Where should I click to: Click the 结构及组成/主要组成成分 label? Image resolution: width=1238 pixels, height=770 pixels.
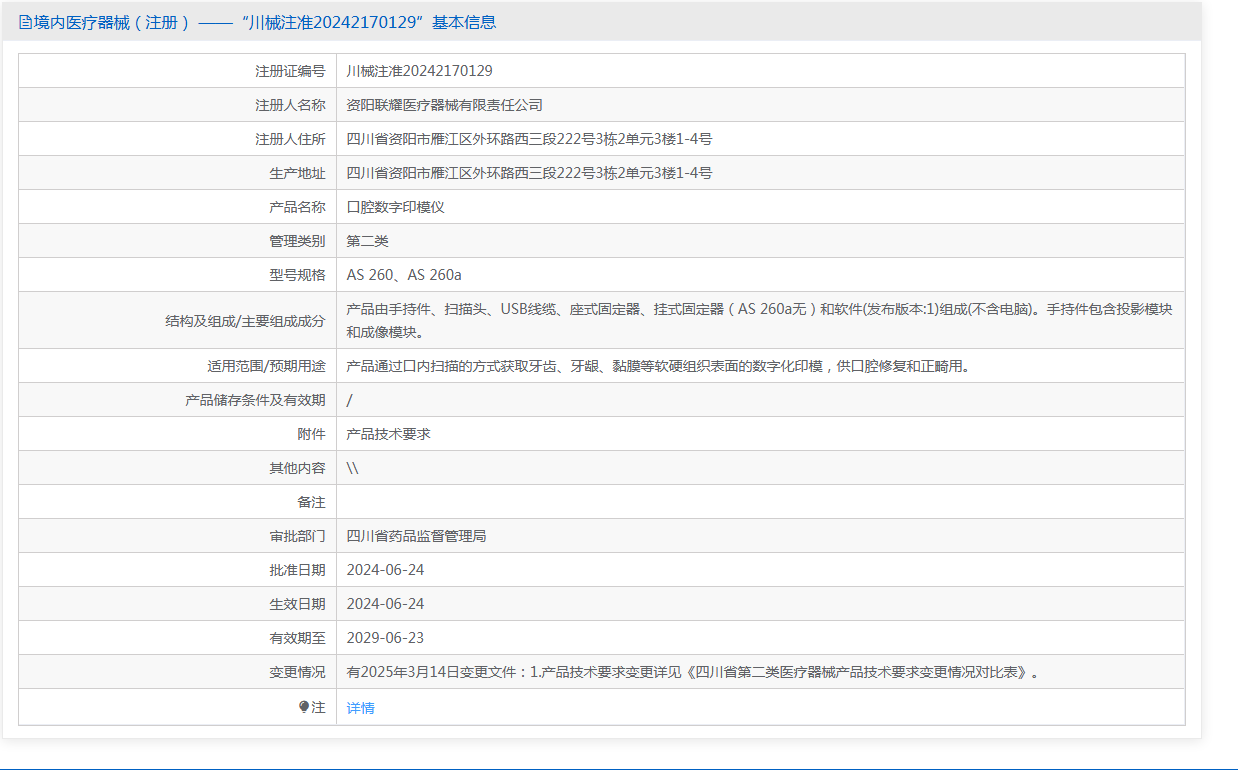[245, 321]
